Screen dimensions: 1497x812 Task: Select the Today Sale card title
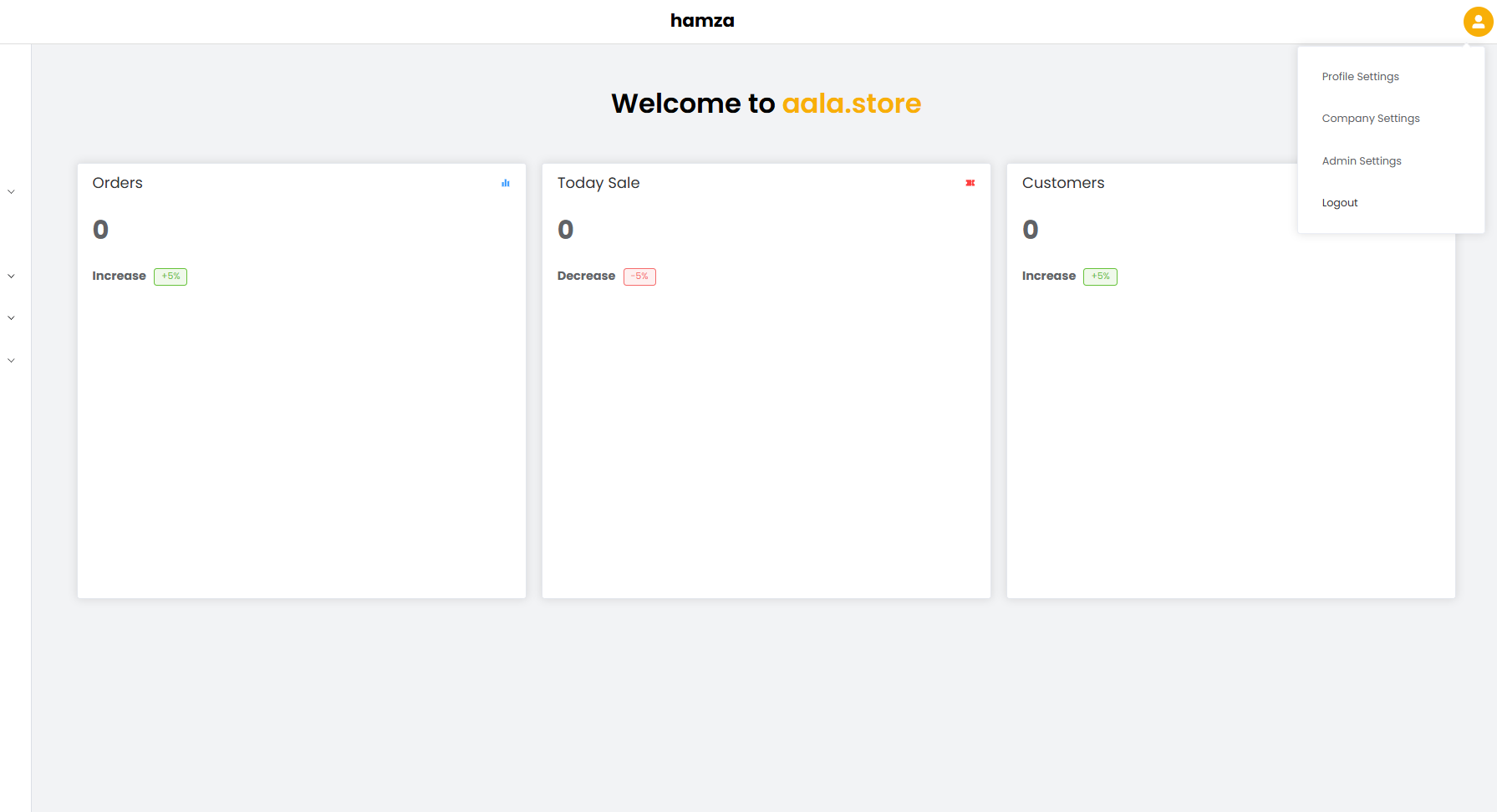(x=598, y=182)
